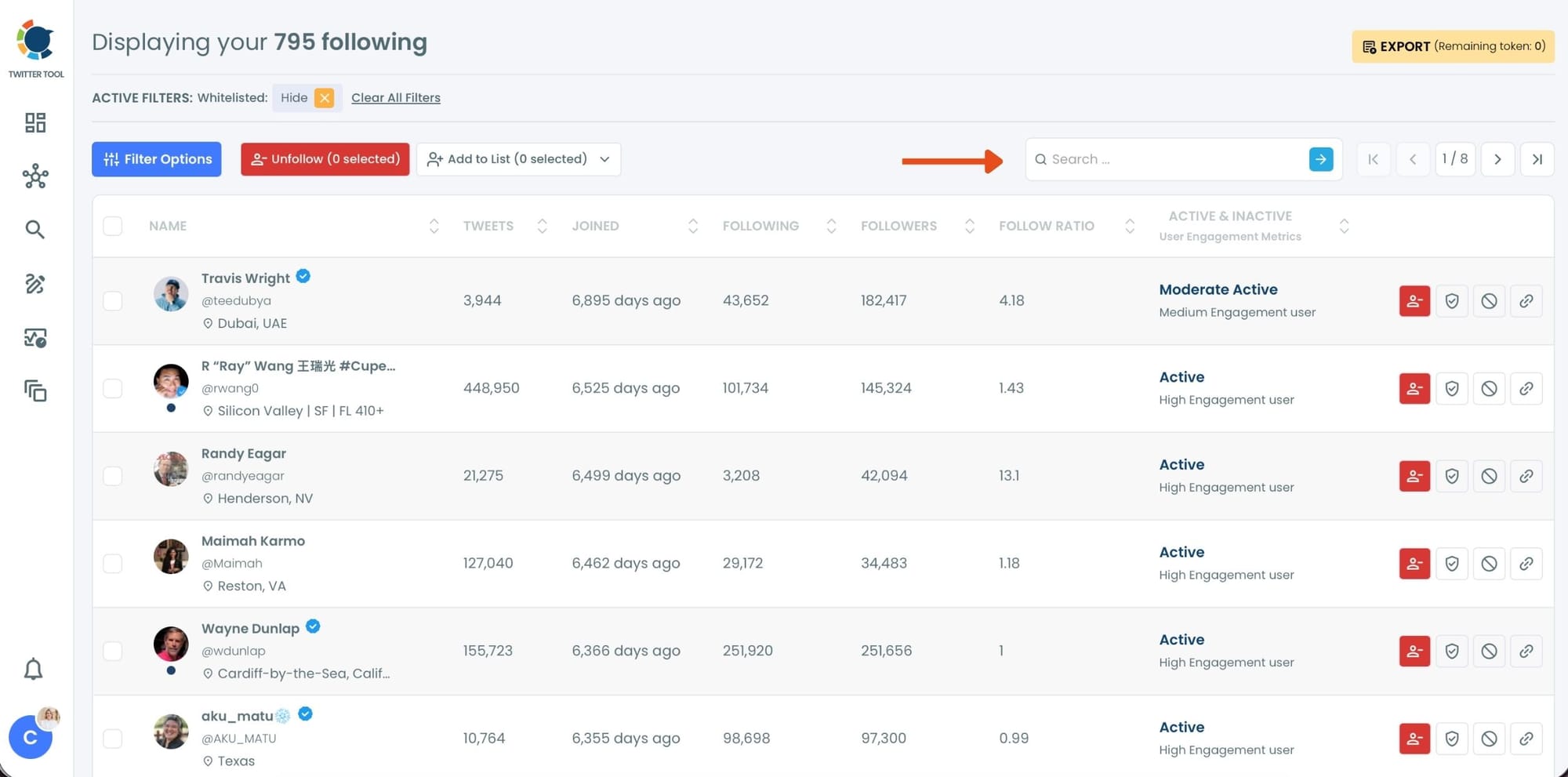Image resolution: width=1568 pixels, height=777 pixels.
Task: Open the dashboard panel from the sidebar
Action: point(34,122)
